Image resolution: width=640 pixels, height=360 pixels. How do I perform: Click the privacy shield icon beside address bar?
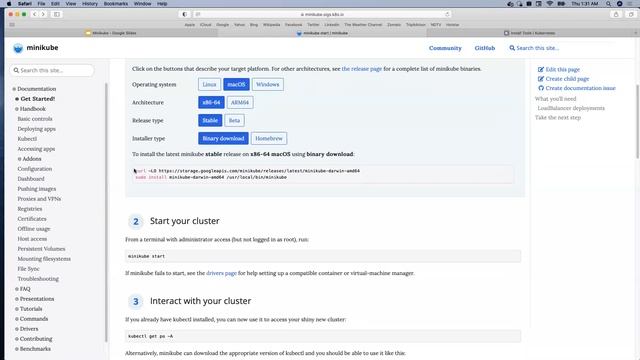(x=184, y=14)
